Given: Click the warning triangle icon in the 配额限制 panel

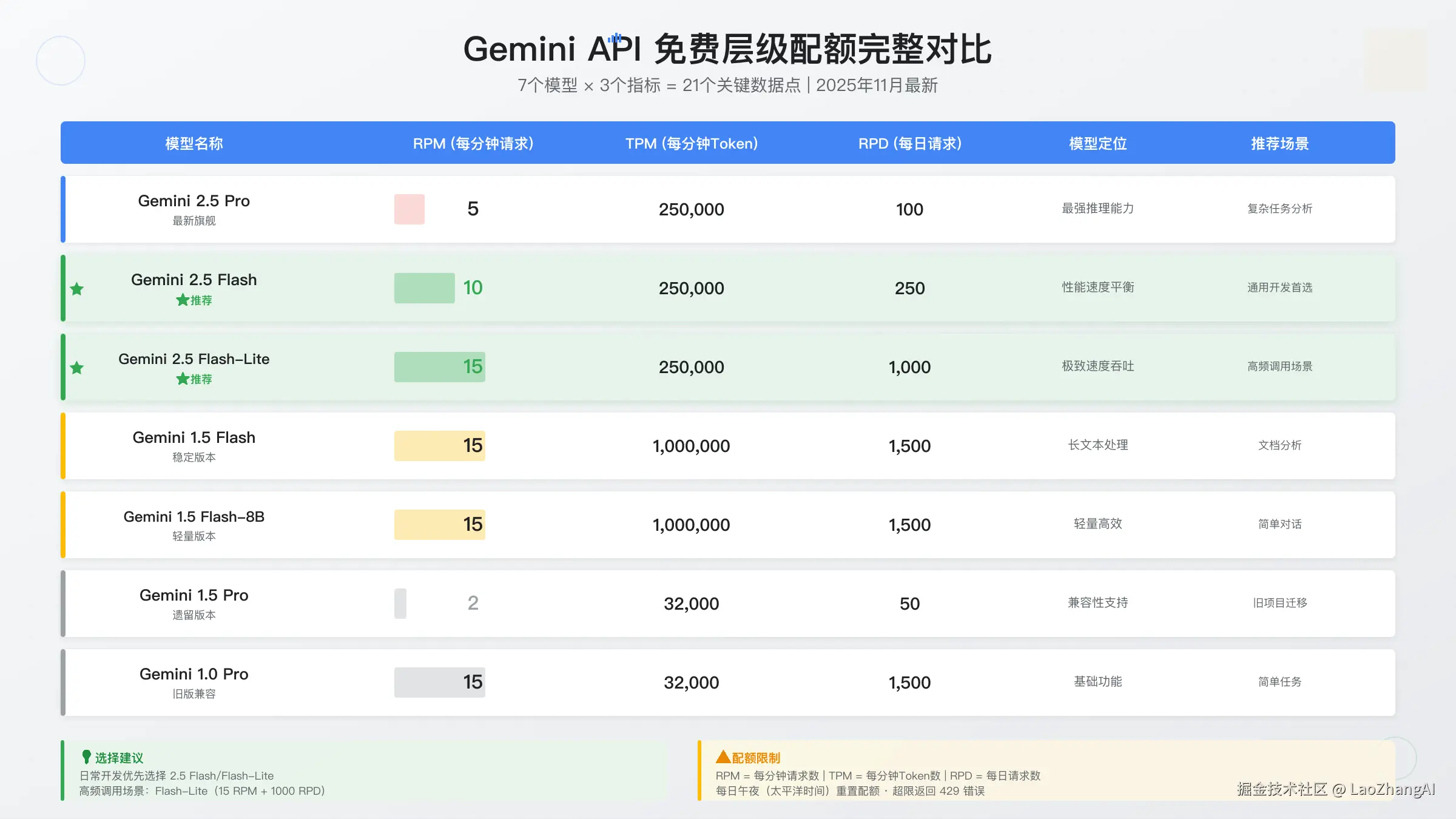Looking at the screenshot, I should click(723, 757).
